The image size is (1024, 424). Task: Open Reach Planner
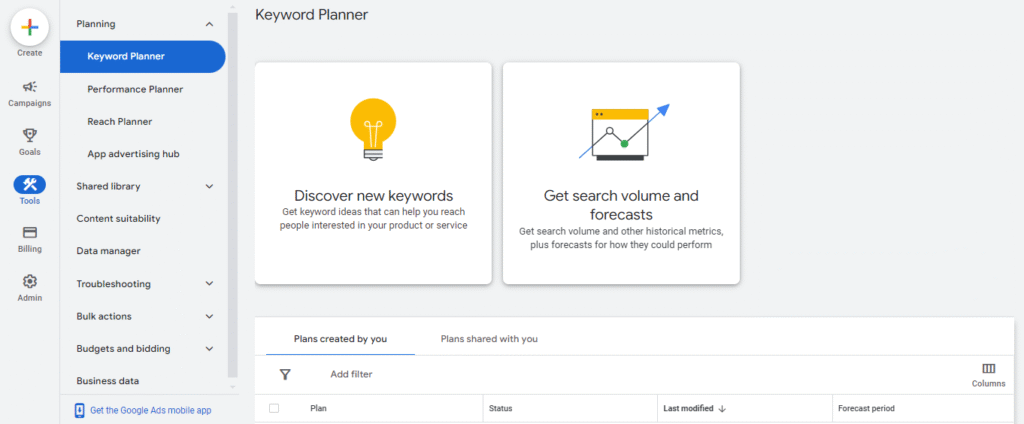click(120, 122)
